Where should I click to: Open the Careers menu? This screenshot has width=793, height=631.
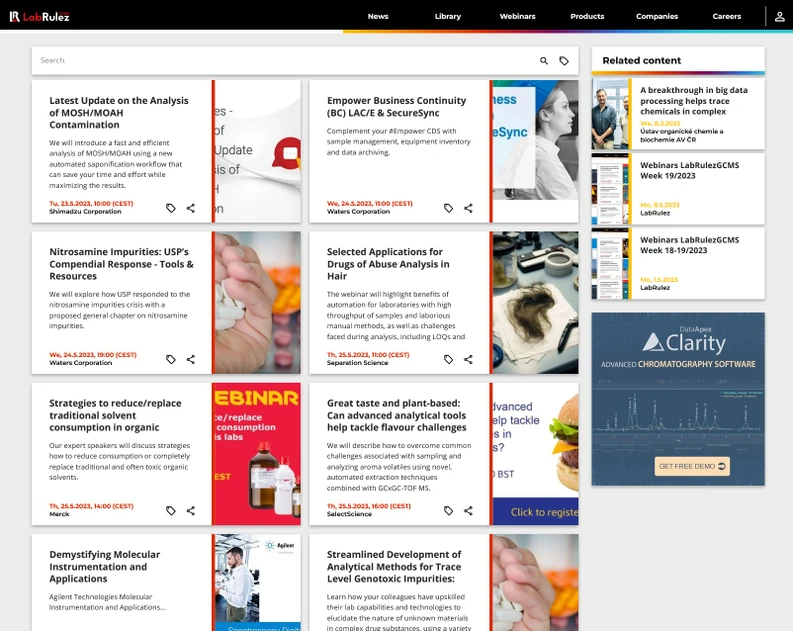tap(727, 16)
